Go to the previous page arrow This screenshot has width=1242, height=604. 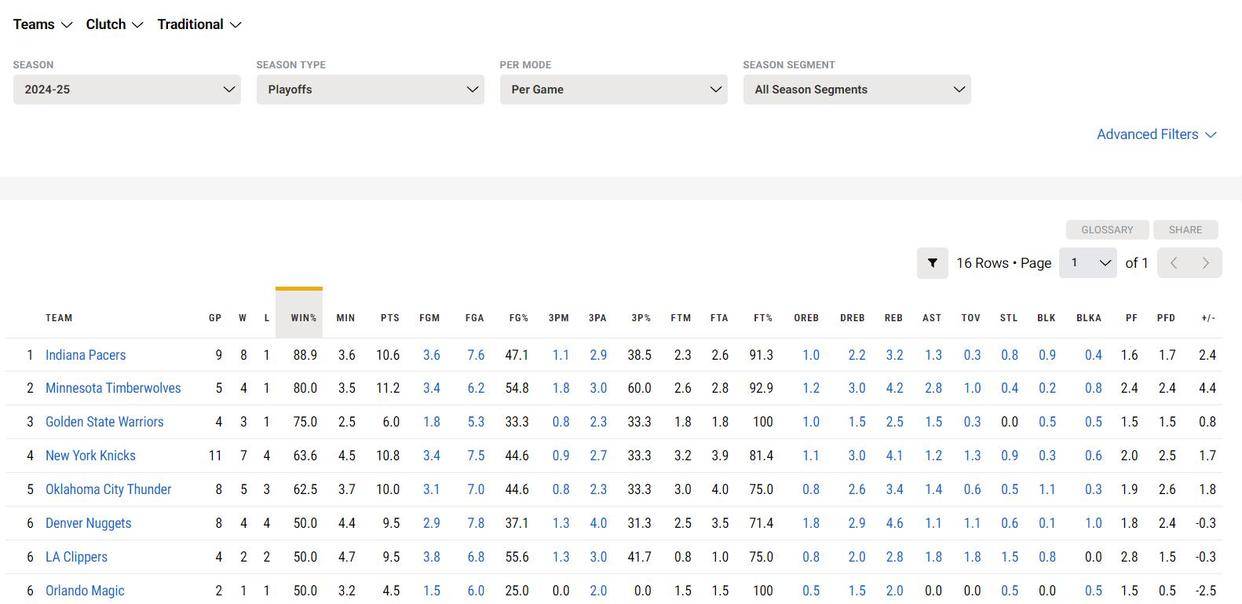[x=1174, y=263]
